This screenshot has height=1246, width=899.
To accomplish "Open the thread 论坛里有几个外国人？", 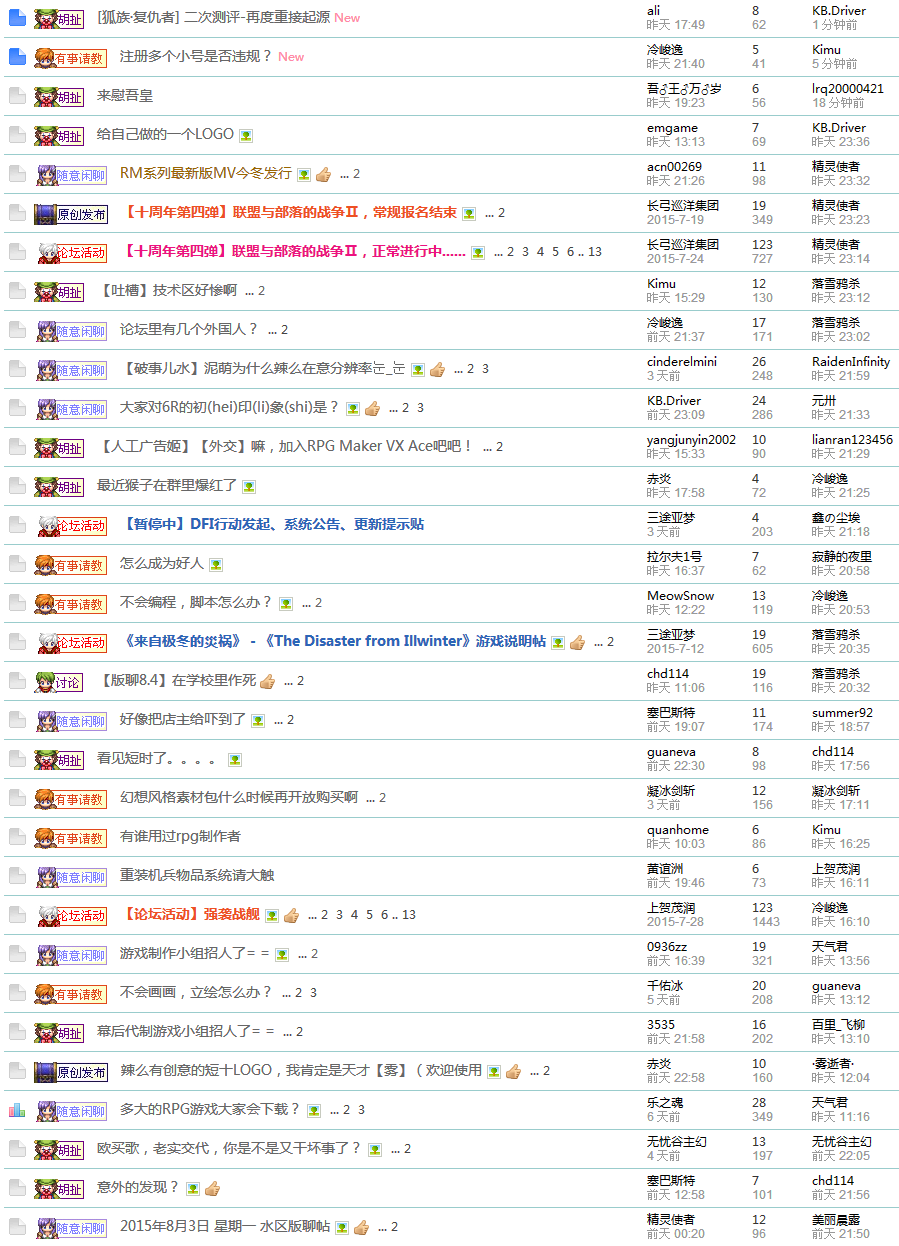I will point(189,330).
